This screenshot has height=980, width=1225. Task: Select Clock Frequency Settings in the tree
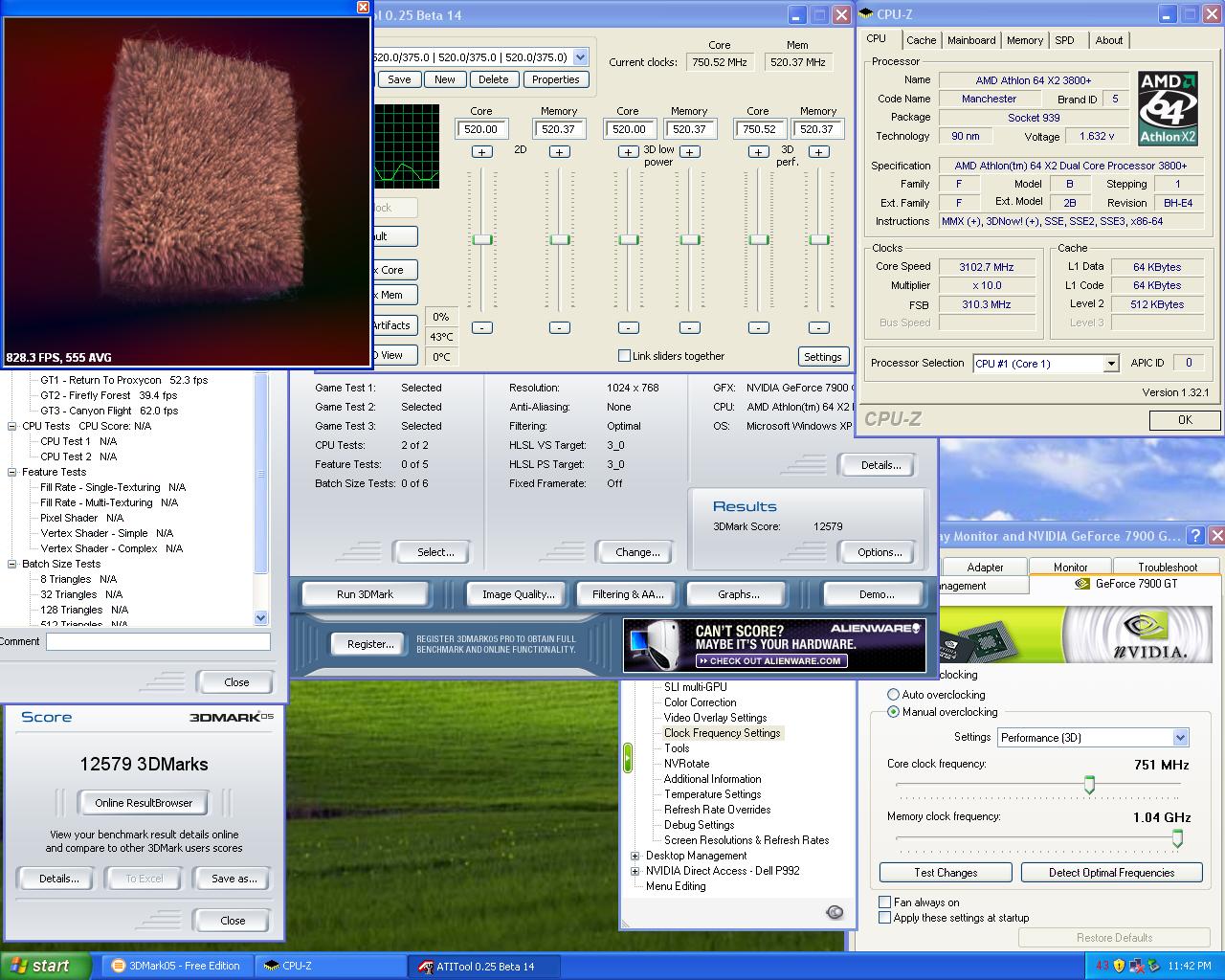coord(723,733)
